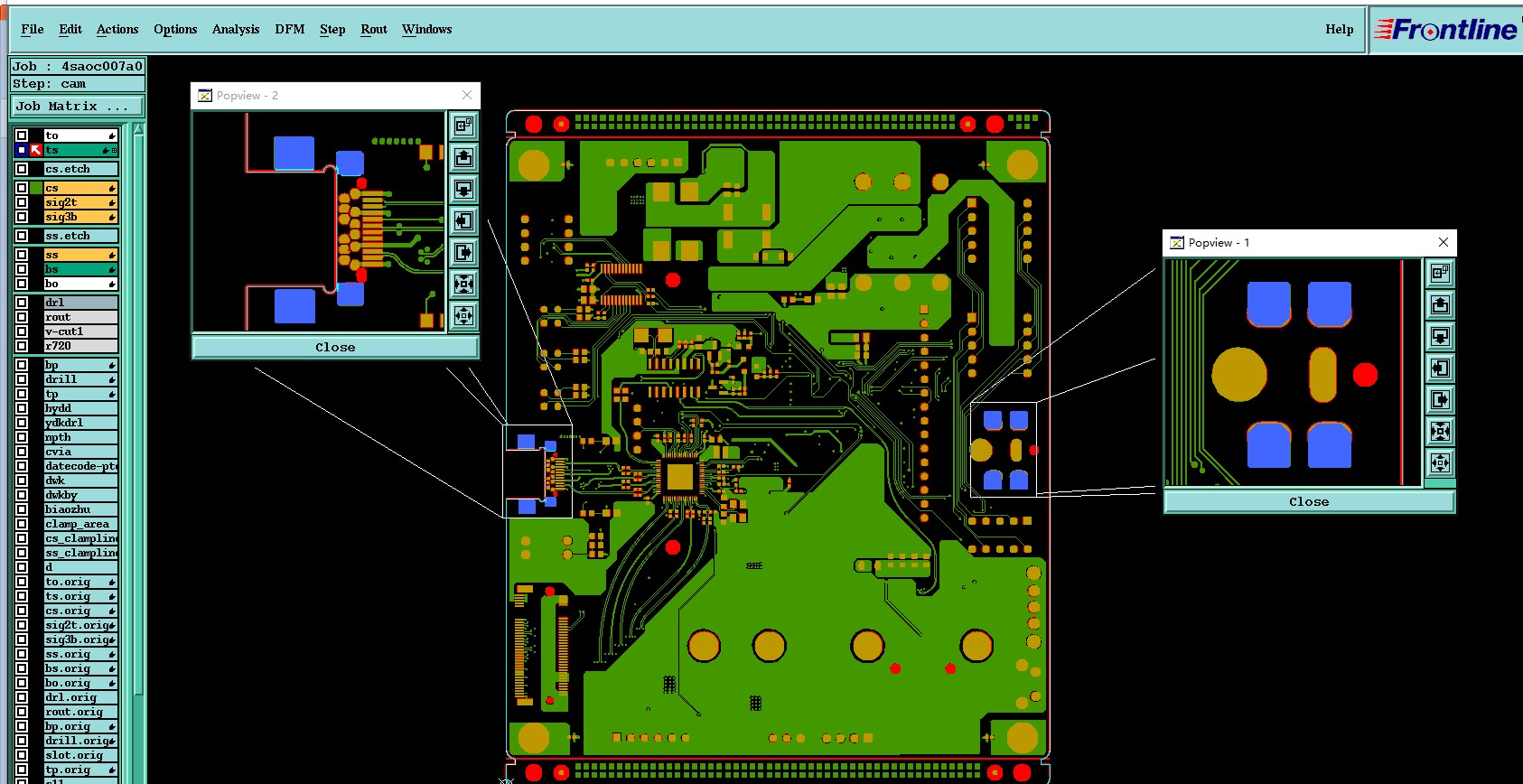Close Popview 2 using its Close button
Screen dimensions: 1523x784
[x=335, y=347]
